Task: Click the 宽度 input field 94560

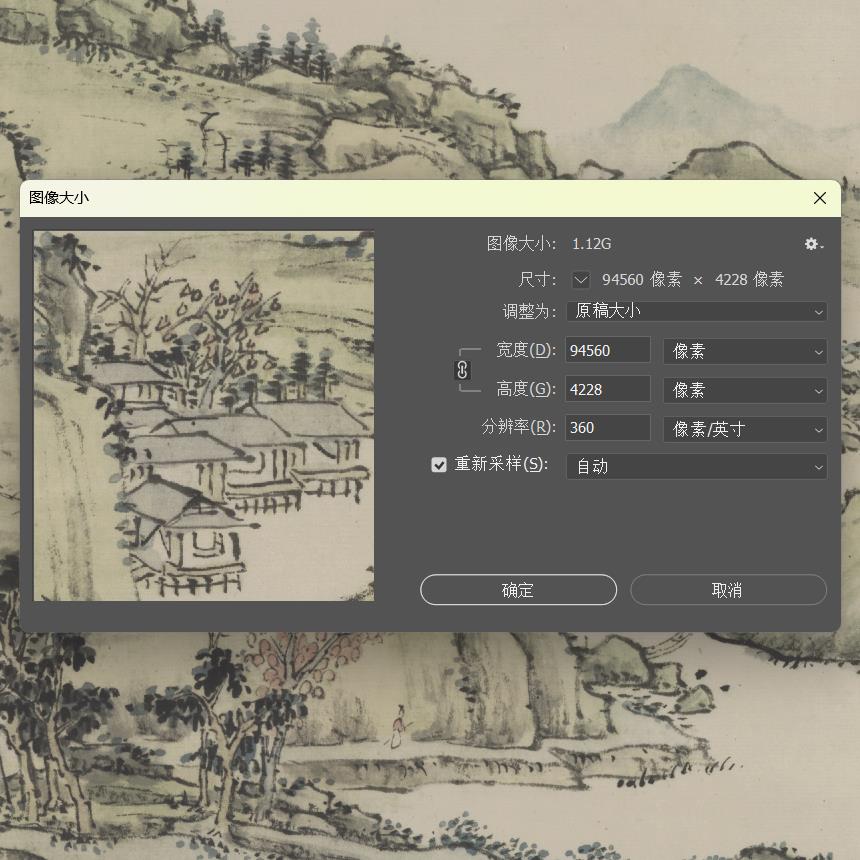Action: pyautogui.click(x=608, y=350)
